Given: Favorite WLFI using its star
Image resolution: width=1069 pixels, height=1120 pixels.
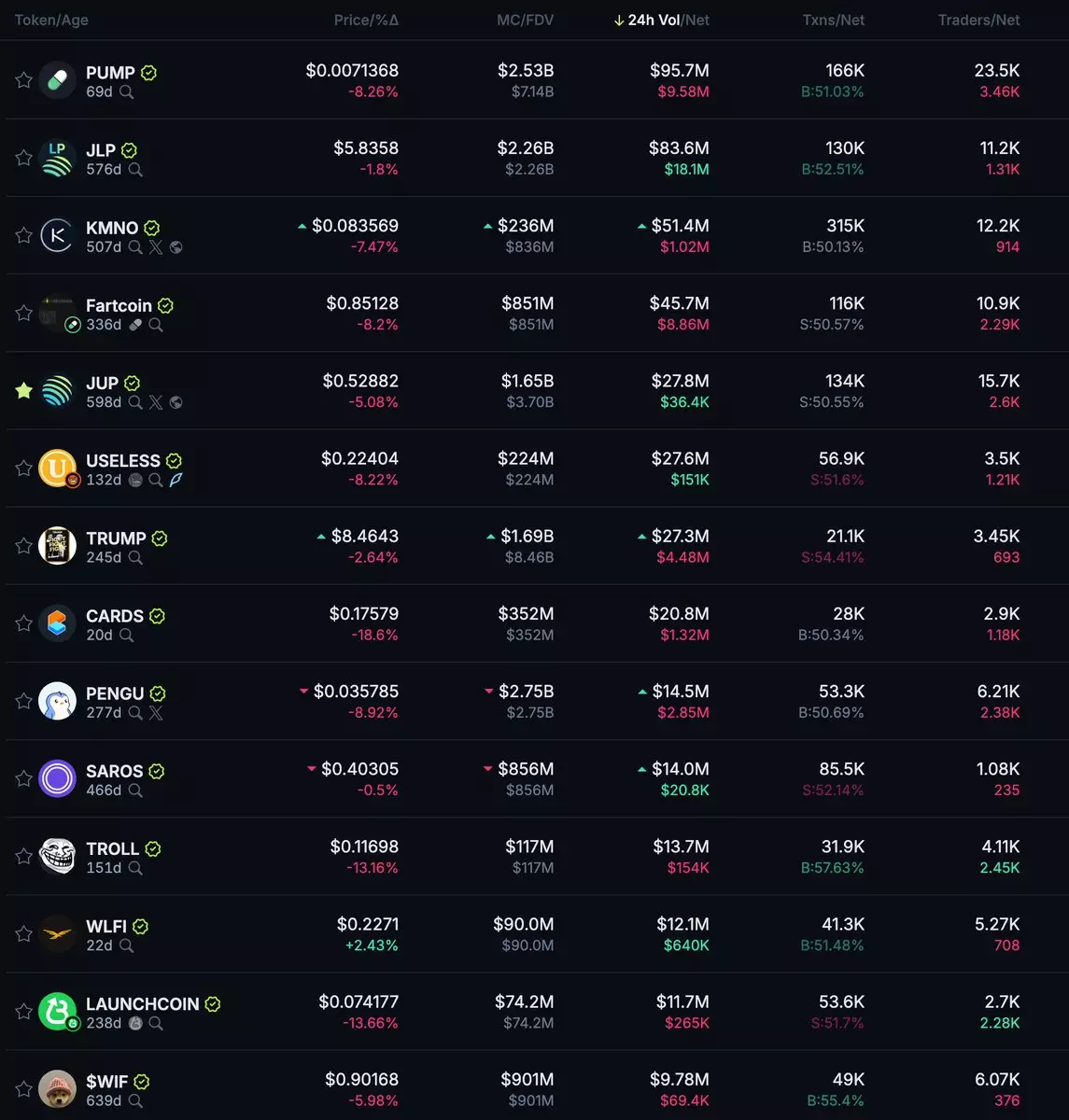Looking at the screenshot, I should click(23, 933).
